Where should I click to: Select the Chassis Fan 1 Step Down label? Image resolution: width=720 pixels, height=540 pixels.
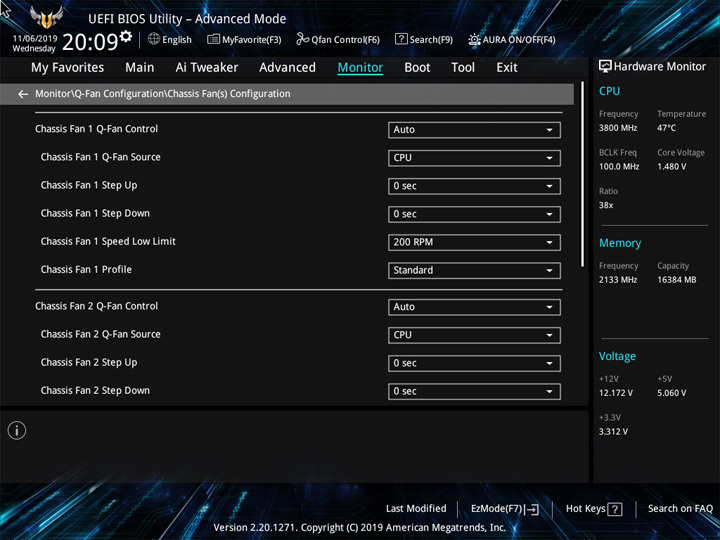click(x=95, y=214)
